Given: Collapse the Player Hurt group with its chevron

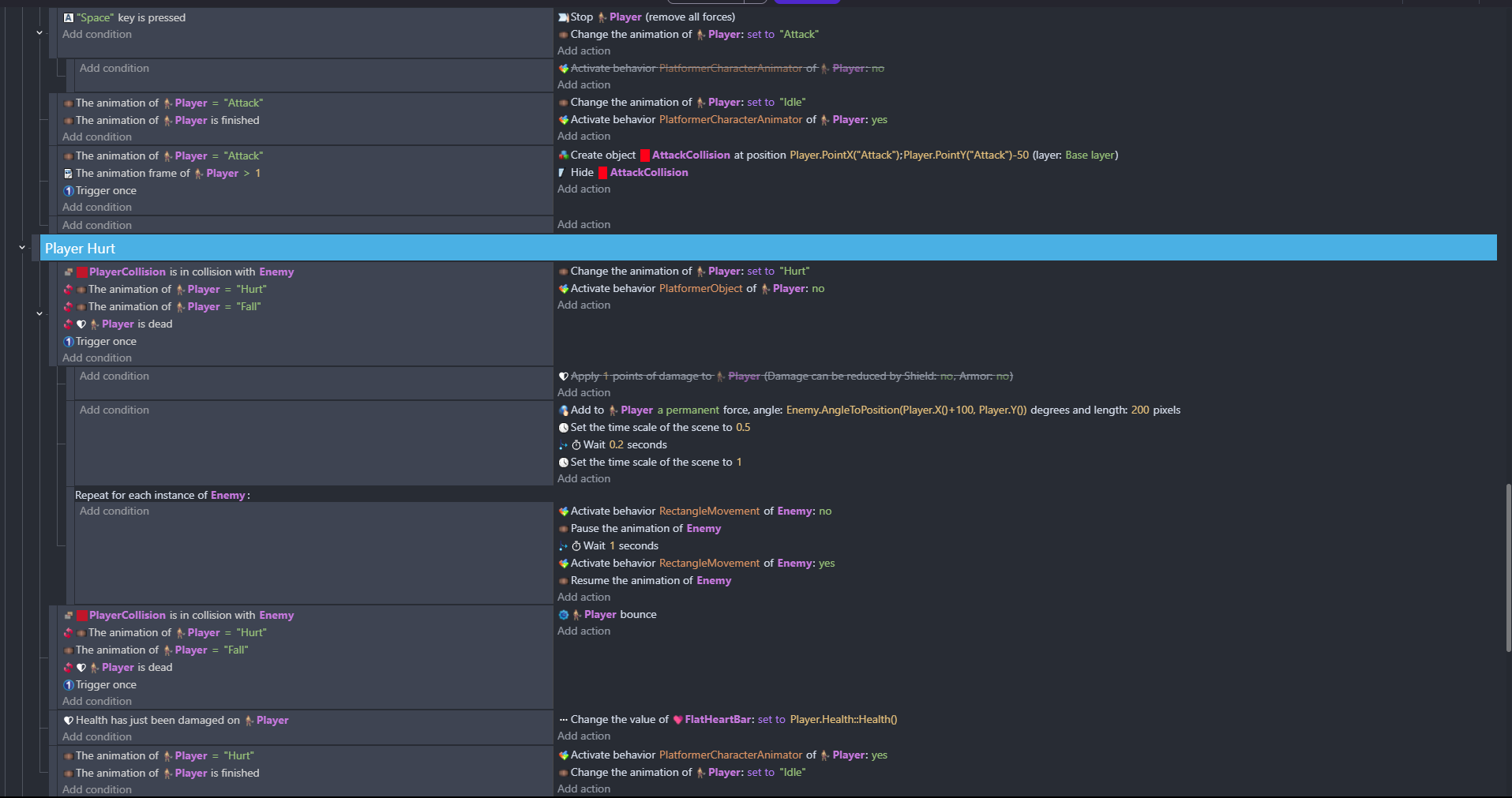Looking at the screenshot, I should (x=22, y=248).
